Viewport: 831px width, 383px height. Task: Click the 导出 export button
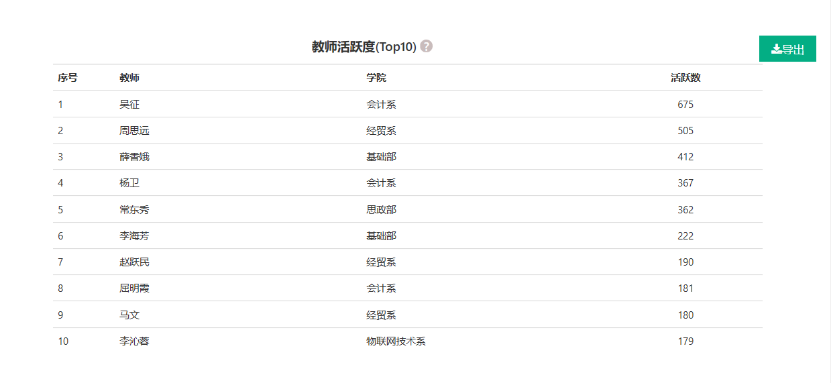tap(788, 49)
